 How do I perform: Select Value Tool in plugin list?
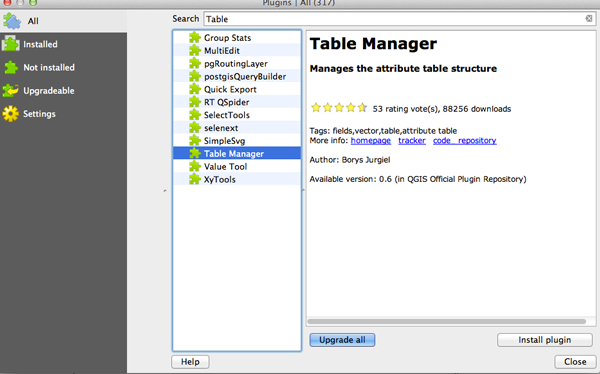[x=237, y=167]
